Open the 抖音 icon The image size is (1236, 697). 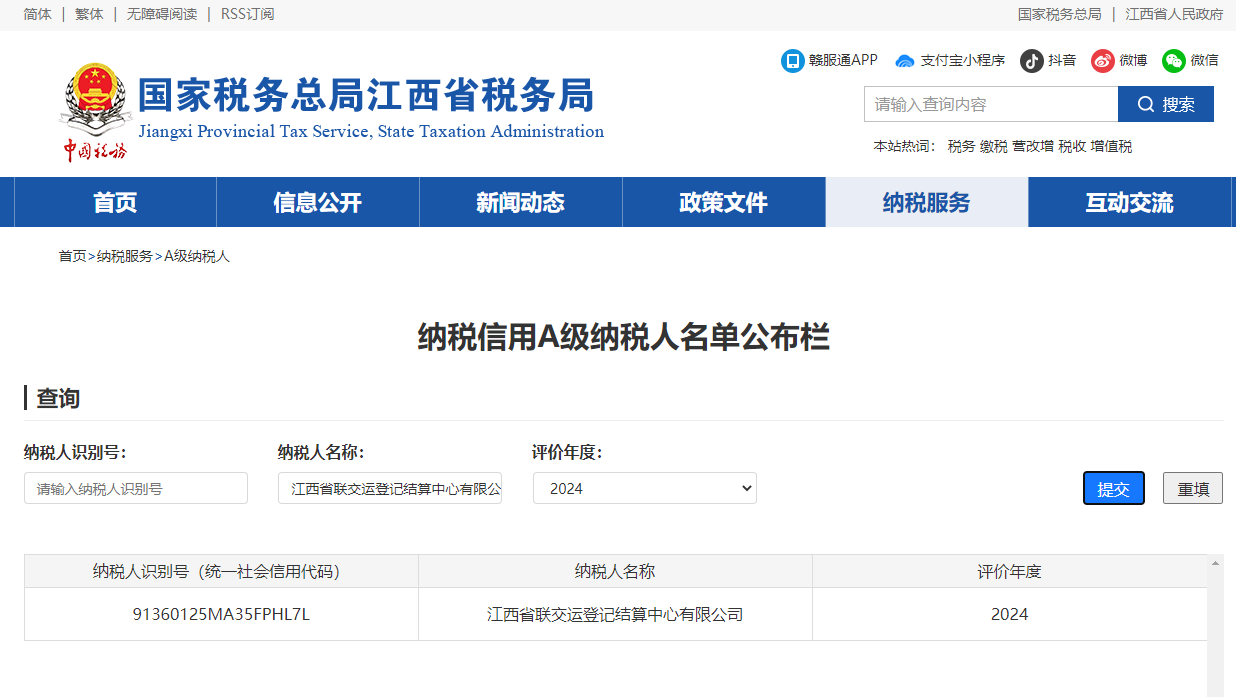pyautogui.click(x=1031, y=61)
